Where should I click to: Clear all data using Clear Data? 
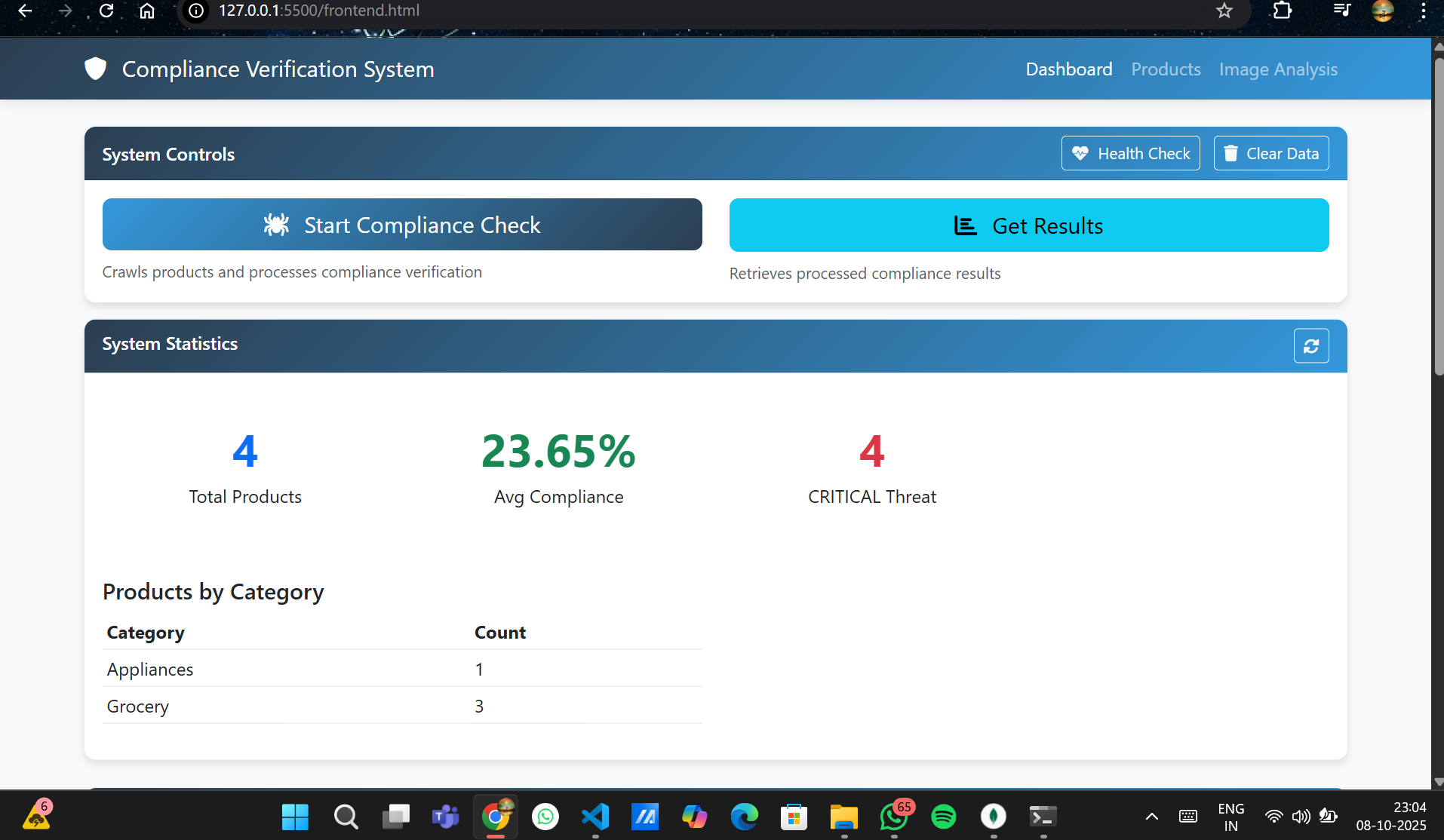pyautogui.click(x=1270, y=153)
